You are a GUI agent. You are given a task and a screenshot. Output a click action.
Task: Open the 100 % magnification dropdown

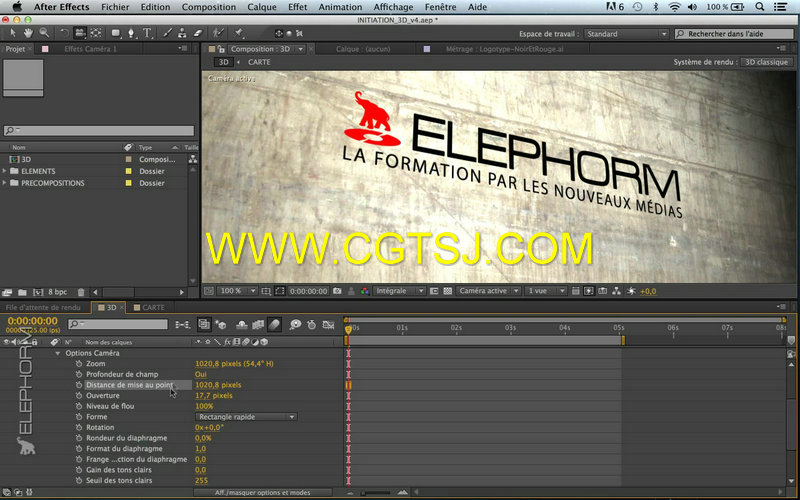click(237, 291)
